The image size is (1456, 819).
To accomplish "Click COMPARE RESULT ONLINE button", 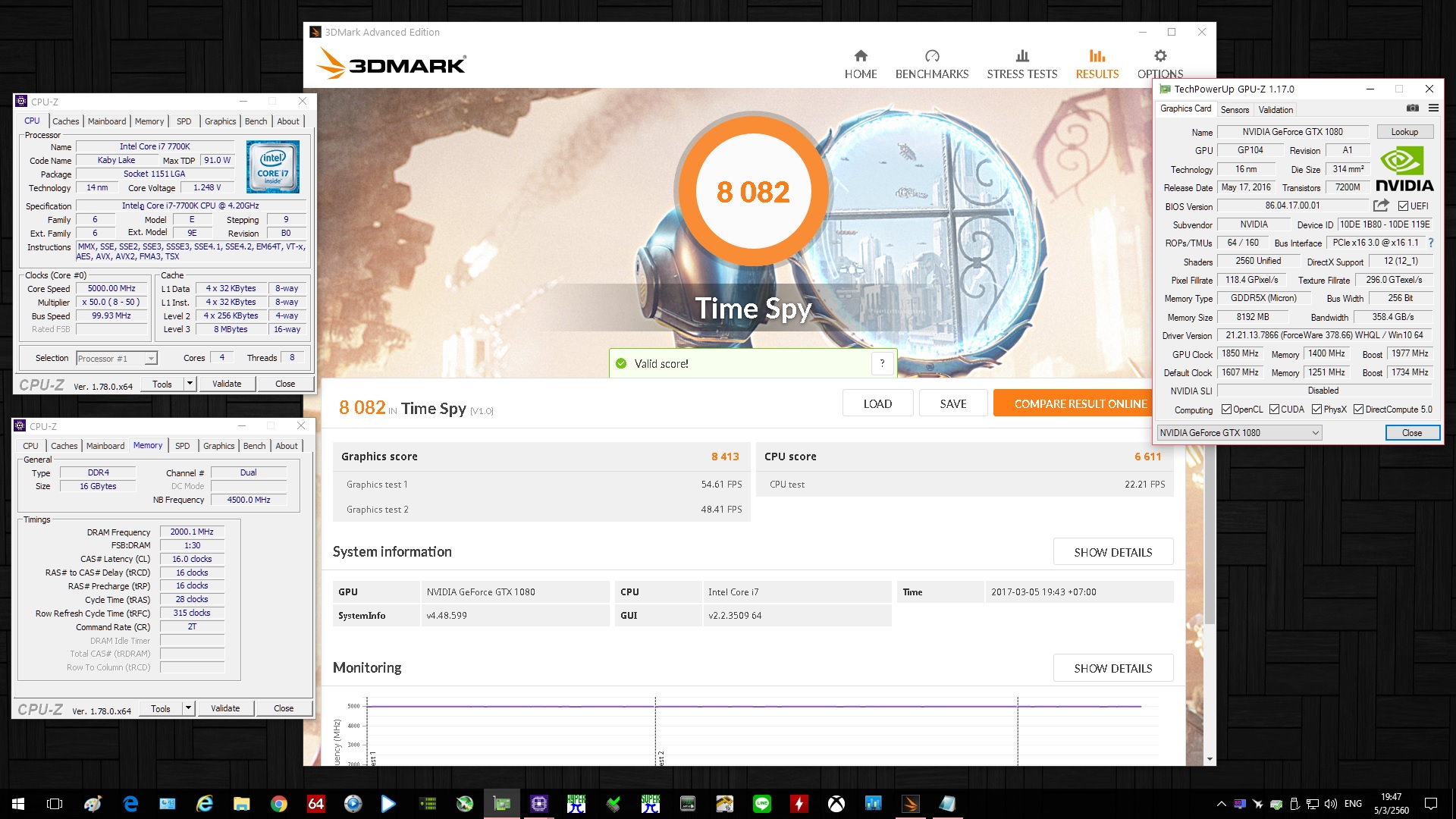I will (x=1081, y=403).
